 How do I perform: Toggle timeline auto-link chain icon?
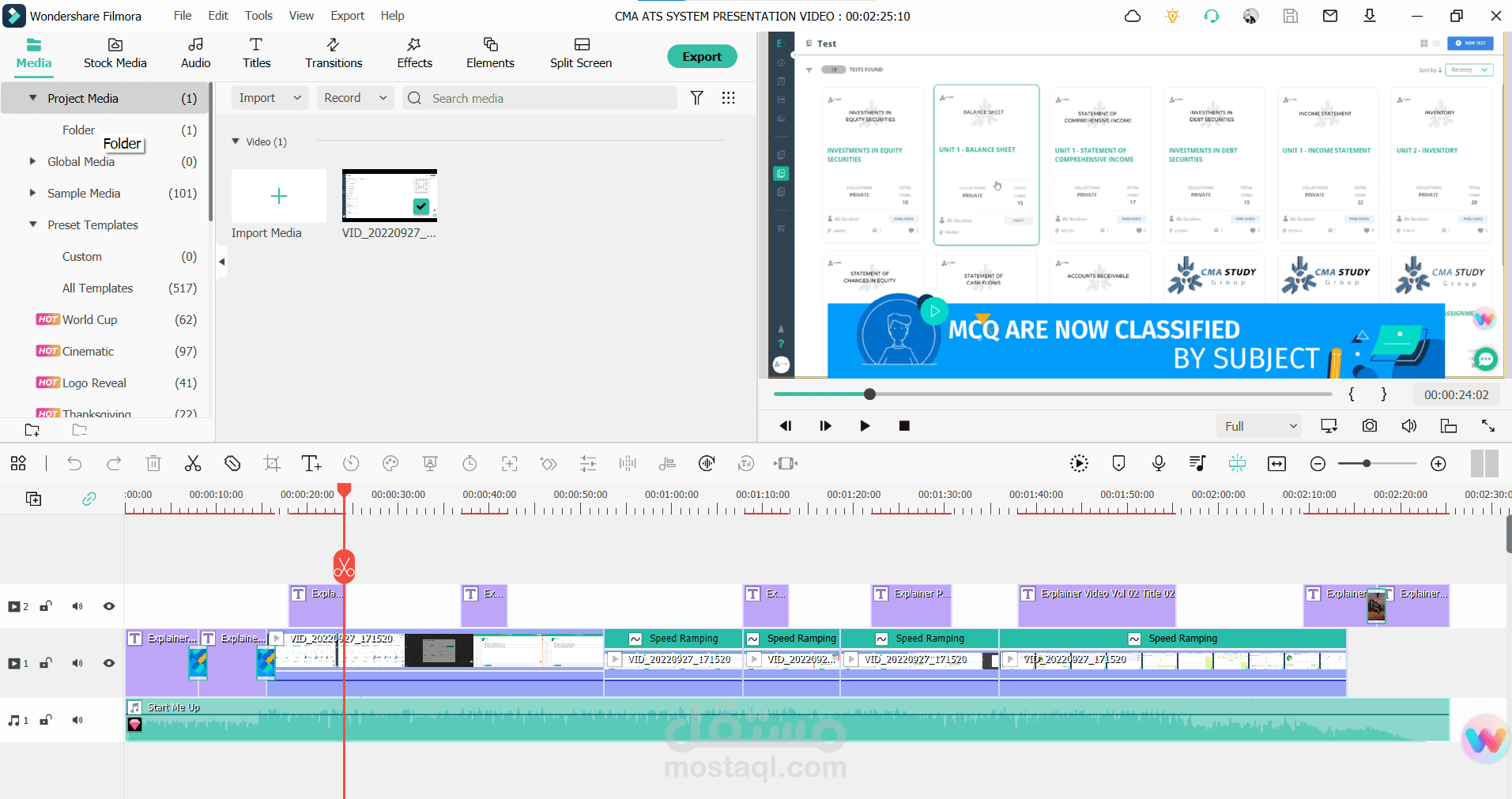[89, 499]
